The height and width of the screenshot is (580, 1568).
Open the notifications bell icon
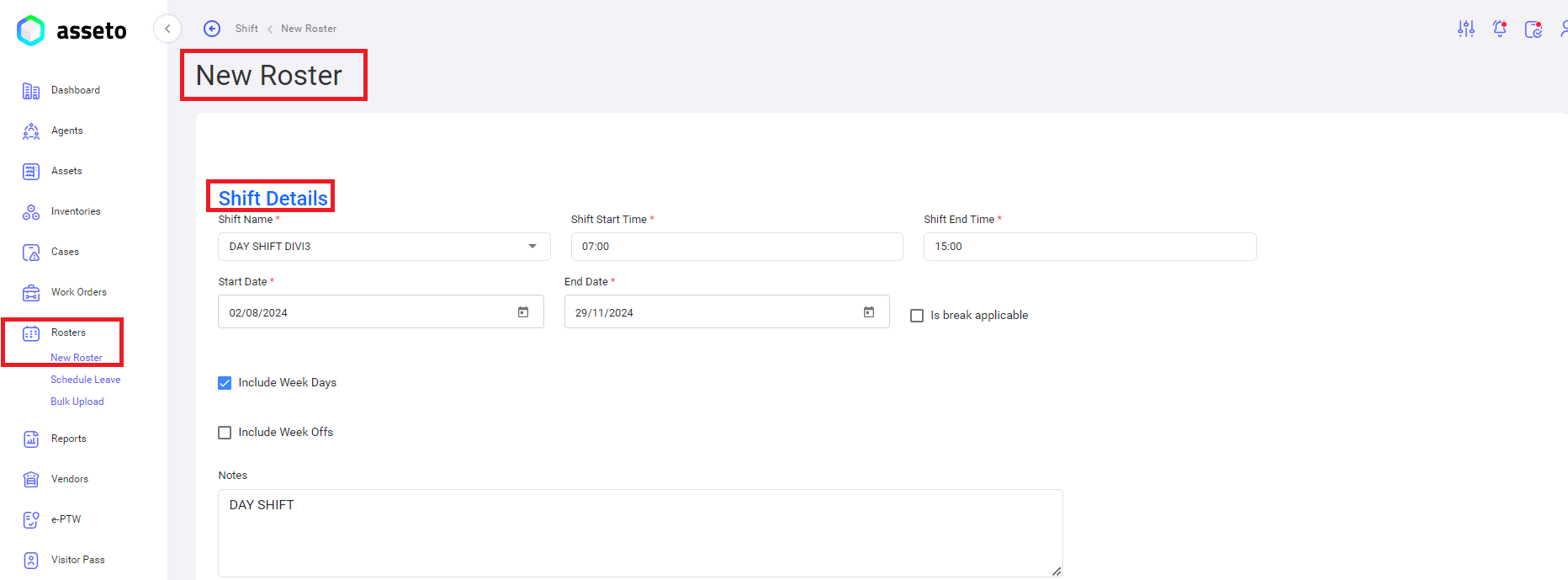[1500, 29]
